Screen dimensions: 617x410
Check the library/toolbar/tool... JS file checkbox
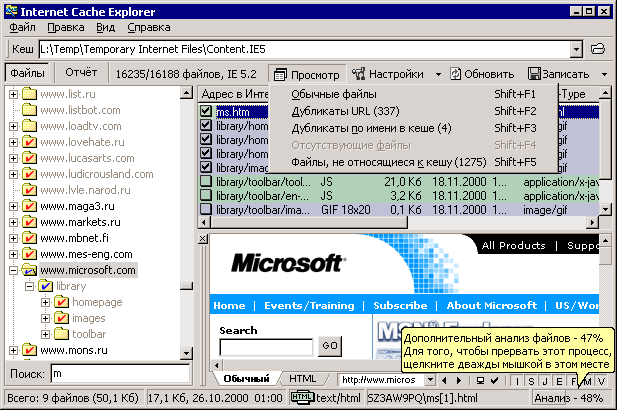tap(206, 181)
